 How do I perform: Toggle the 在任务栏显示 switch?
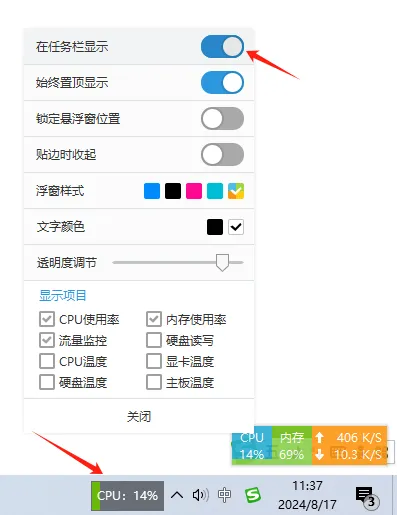click(x=222, y=47)
